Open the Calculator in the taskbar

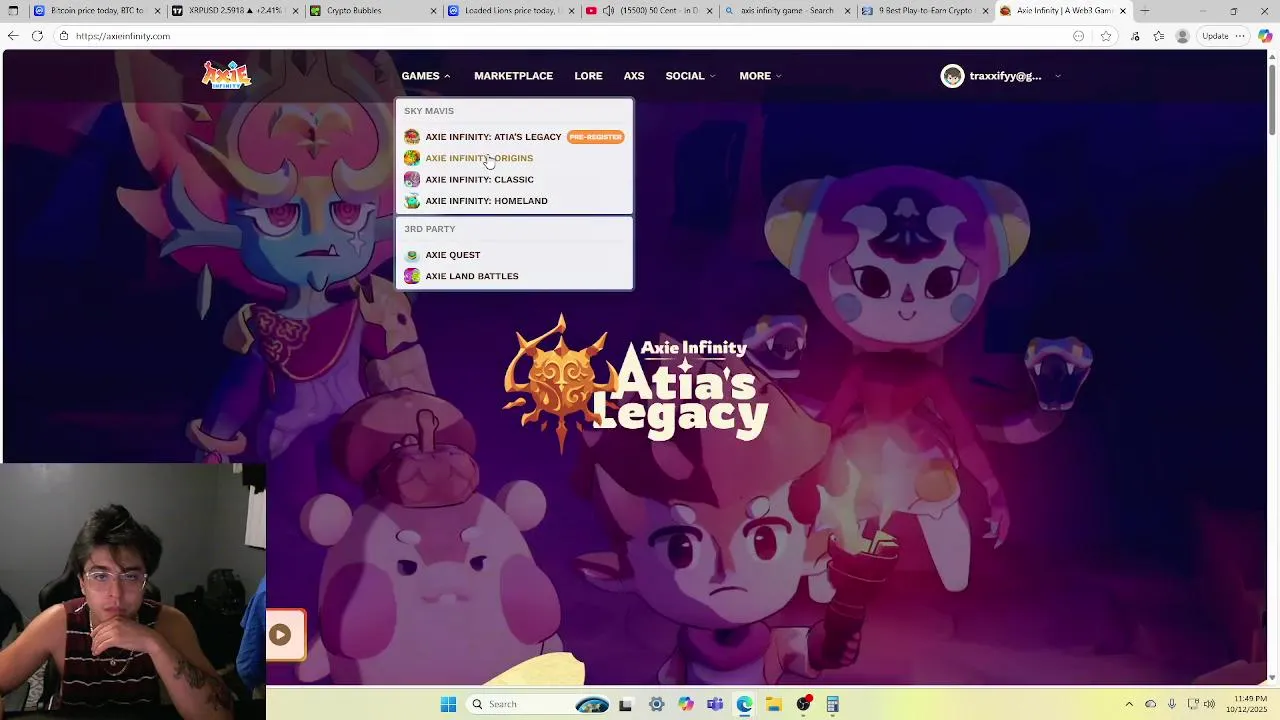(x=833, y=704)
